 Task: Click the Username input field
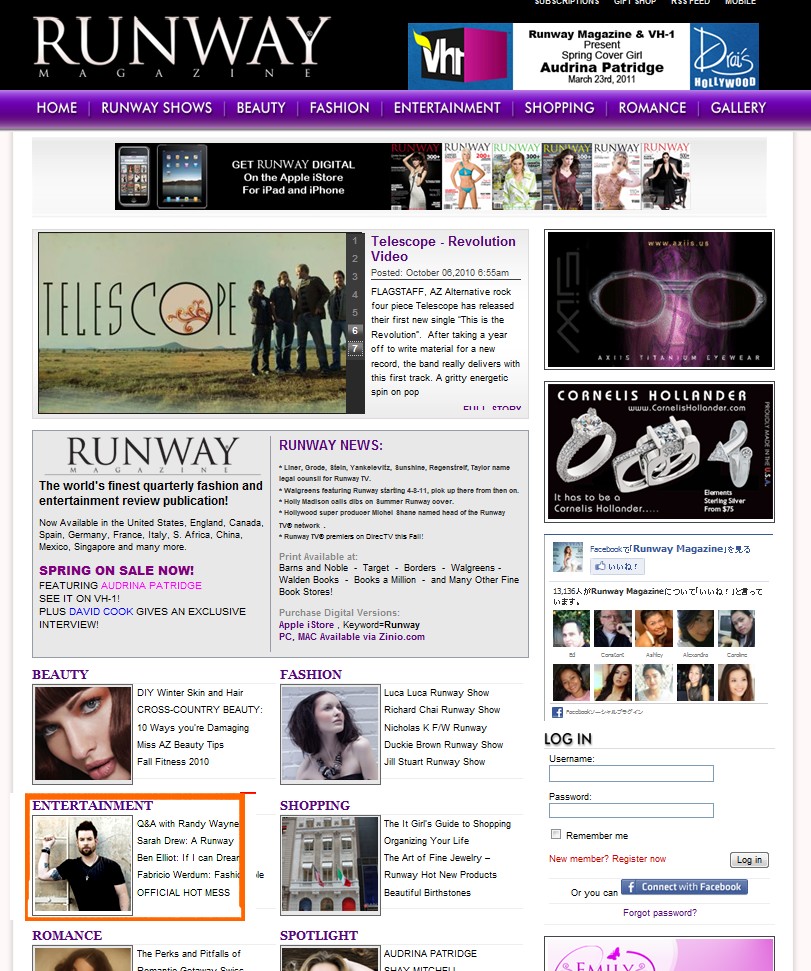click(x=631, y=773)
